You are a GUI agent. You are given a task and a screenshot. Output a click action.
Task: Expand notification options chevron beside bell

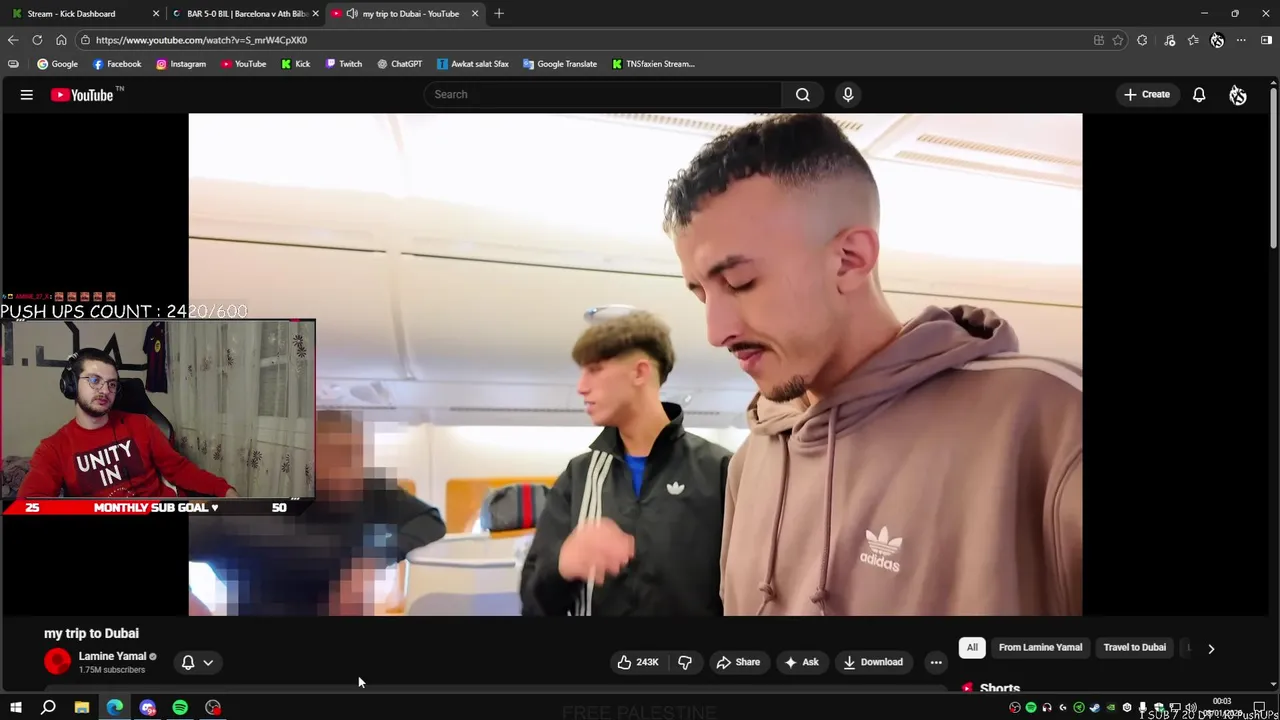tap(208, 662)
